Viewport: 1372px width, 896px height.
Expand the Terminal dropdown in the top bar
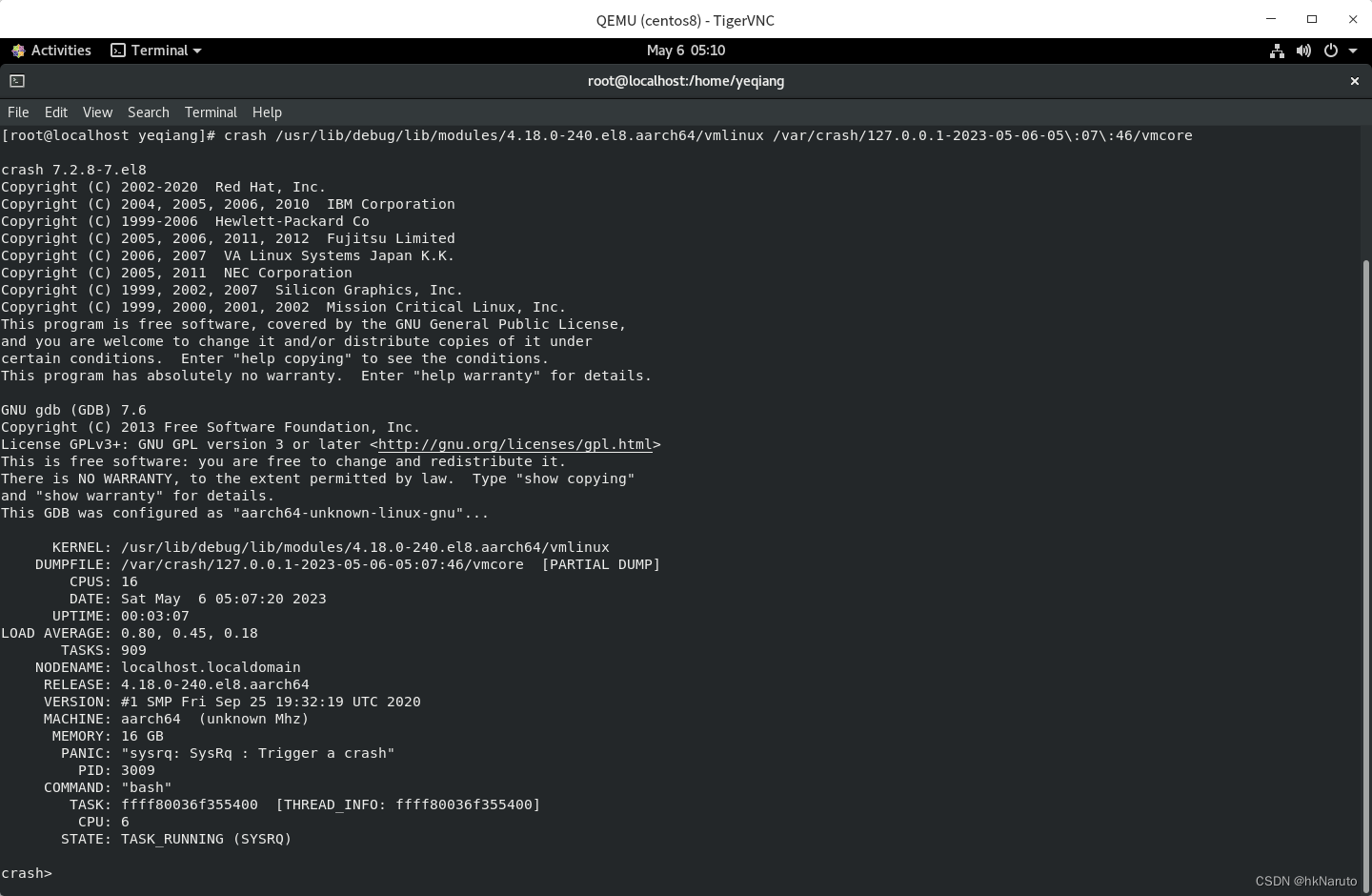162,51
